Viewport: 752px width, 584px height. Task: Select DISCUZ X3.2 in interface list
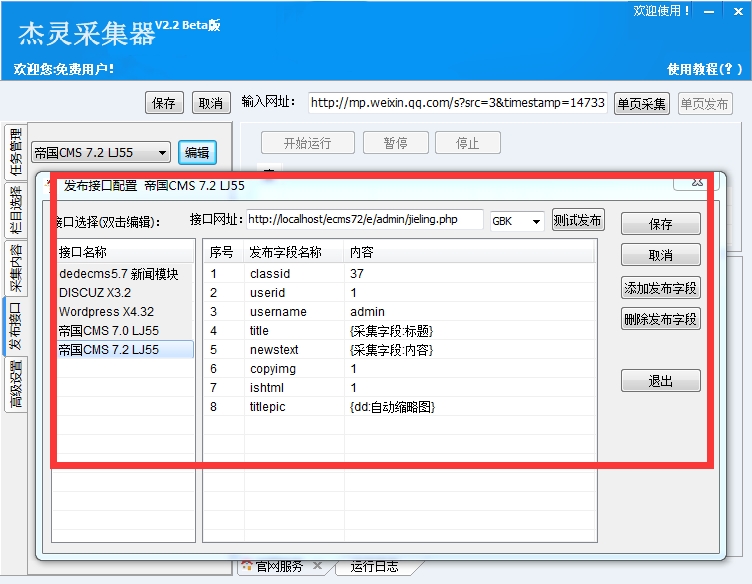(x=125, y=292)
